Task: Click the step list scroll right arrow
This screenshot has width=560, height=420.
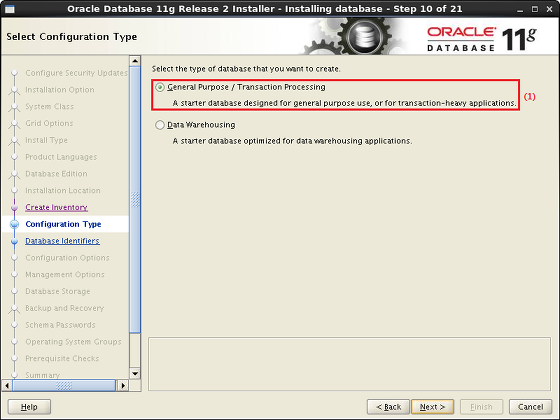Action: (123, 385)
